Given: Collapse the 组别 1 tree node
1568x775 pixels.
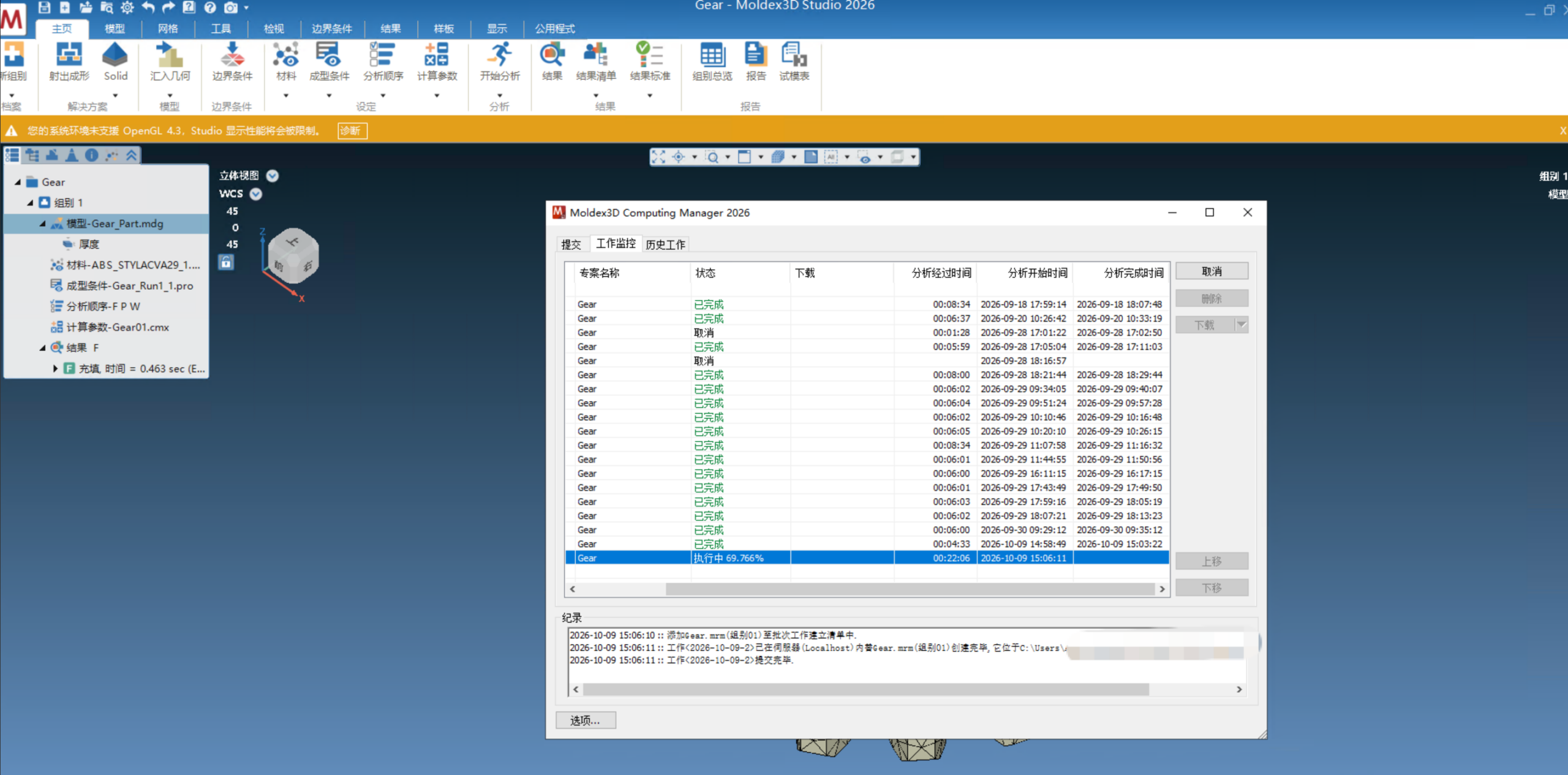Looking at the screenshot, I should [x=30, y=203].
